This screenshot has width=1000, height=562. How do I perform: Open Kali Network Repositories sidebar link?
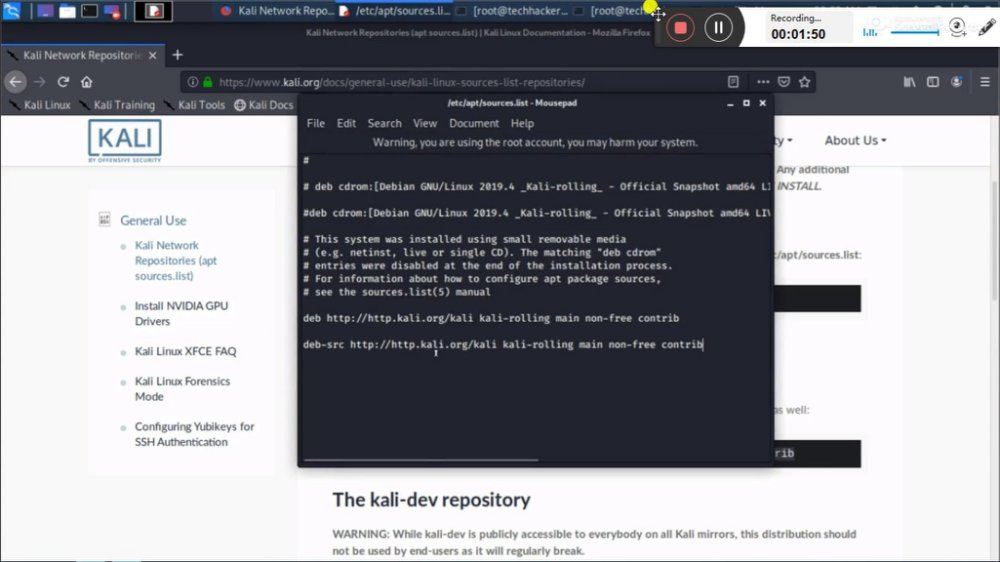pyautogui.click(x=176, y=260)
